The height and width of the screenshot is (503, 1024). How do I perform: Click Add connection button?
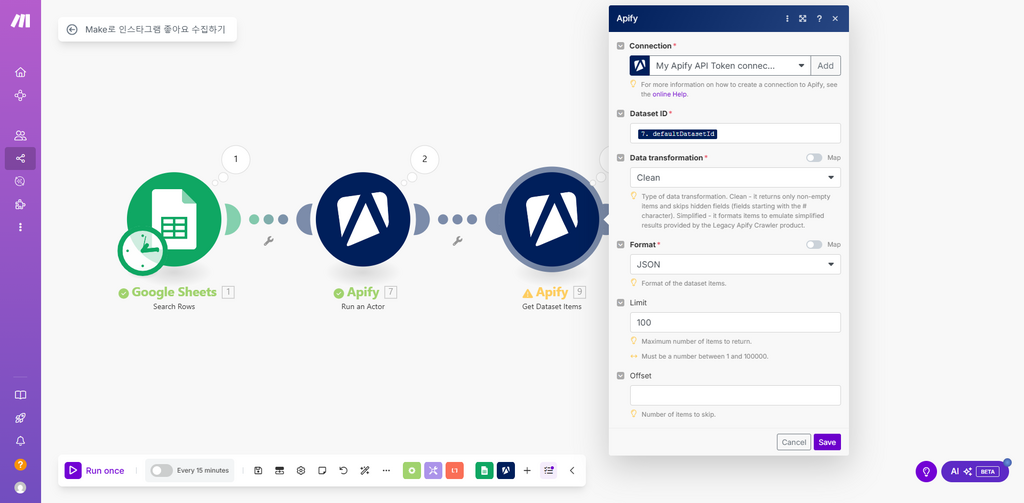(x=825, y=66)
